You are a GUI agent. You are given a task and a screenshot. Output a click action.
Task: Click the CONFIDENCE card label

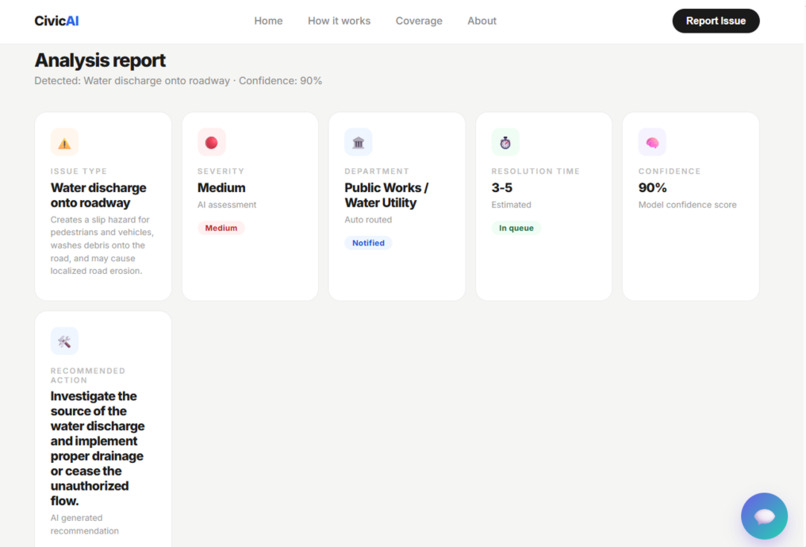(669, 171)
